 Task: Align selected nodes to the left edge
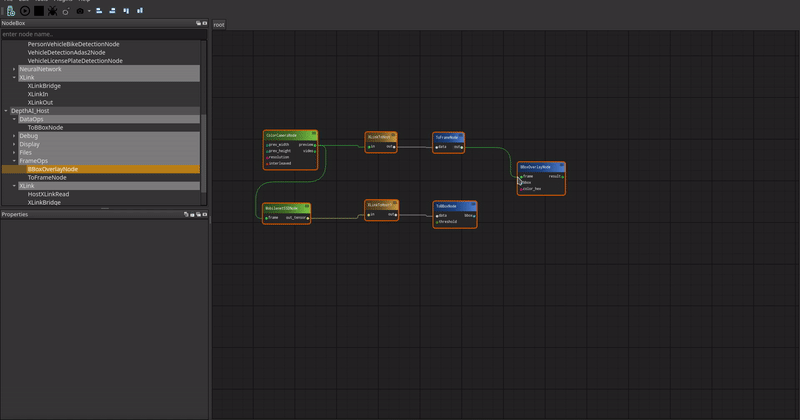99,11
